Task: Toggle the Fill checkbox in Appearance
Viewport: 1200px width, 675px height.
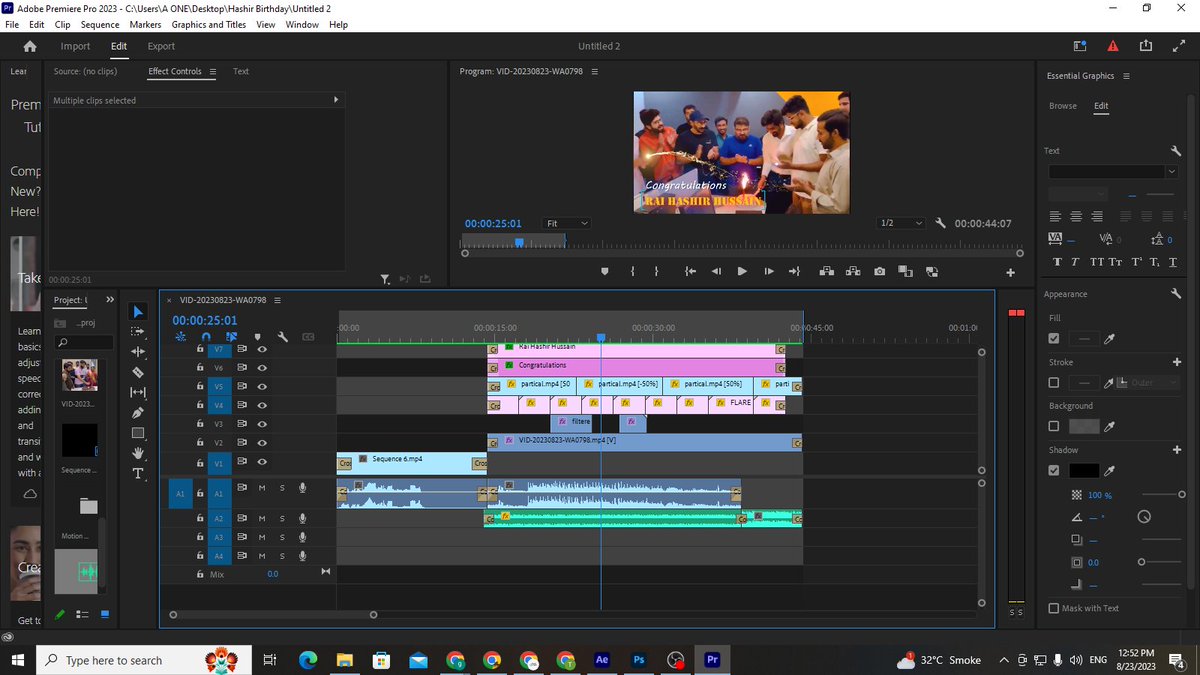Action: point(1054,339)
